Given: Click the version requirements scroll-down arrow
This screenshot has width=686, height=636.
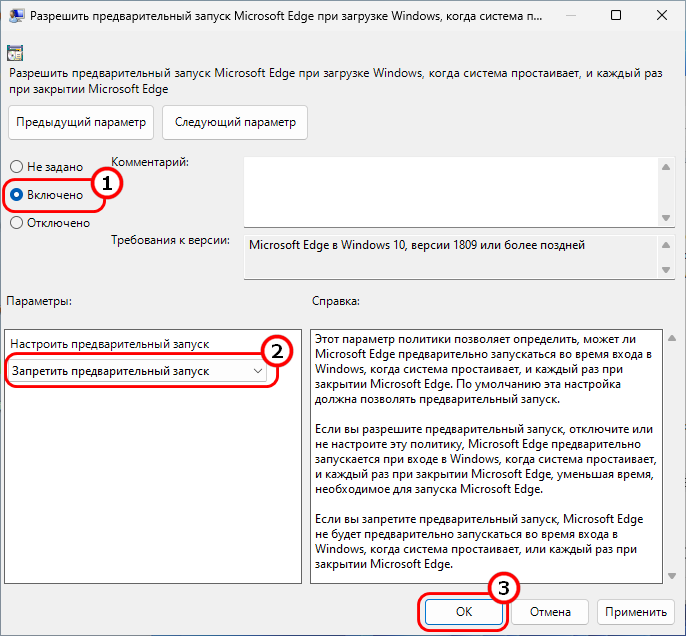Looking at the screenshot, I should click(x=666, y=269).
